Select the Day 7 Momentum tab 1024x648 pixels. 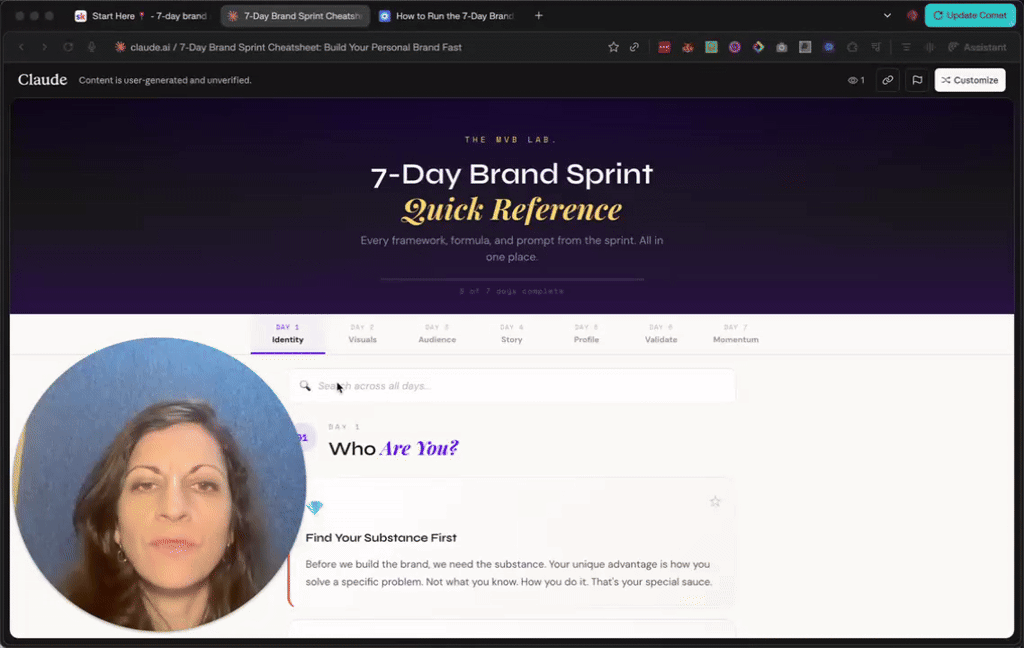735,335
